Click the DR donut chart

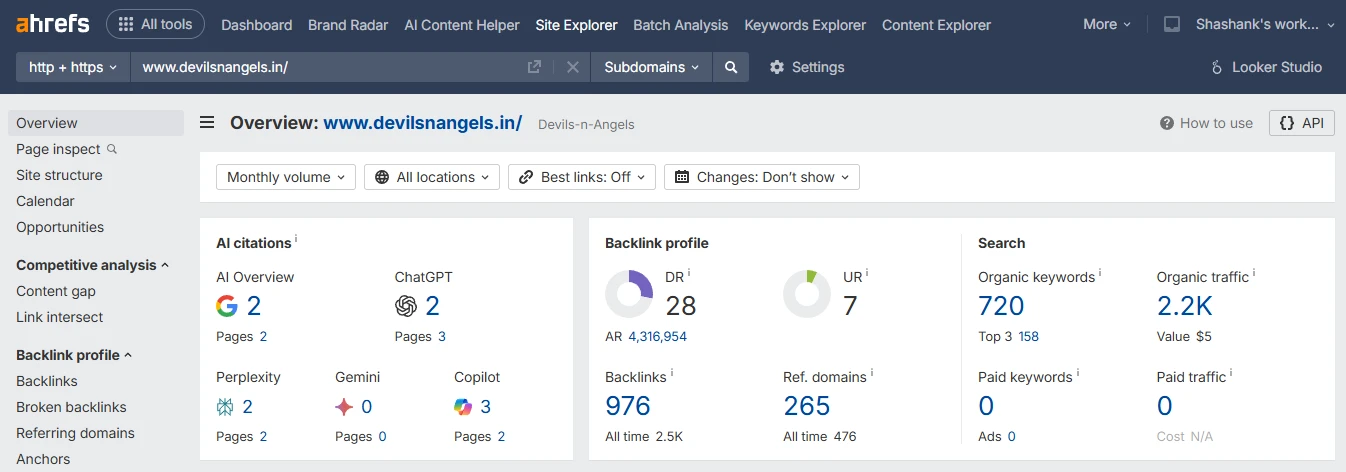(629, 294)
